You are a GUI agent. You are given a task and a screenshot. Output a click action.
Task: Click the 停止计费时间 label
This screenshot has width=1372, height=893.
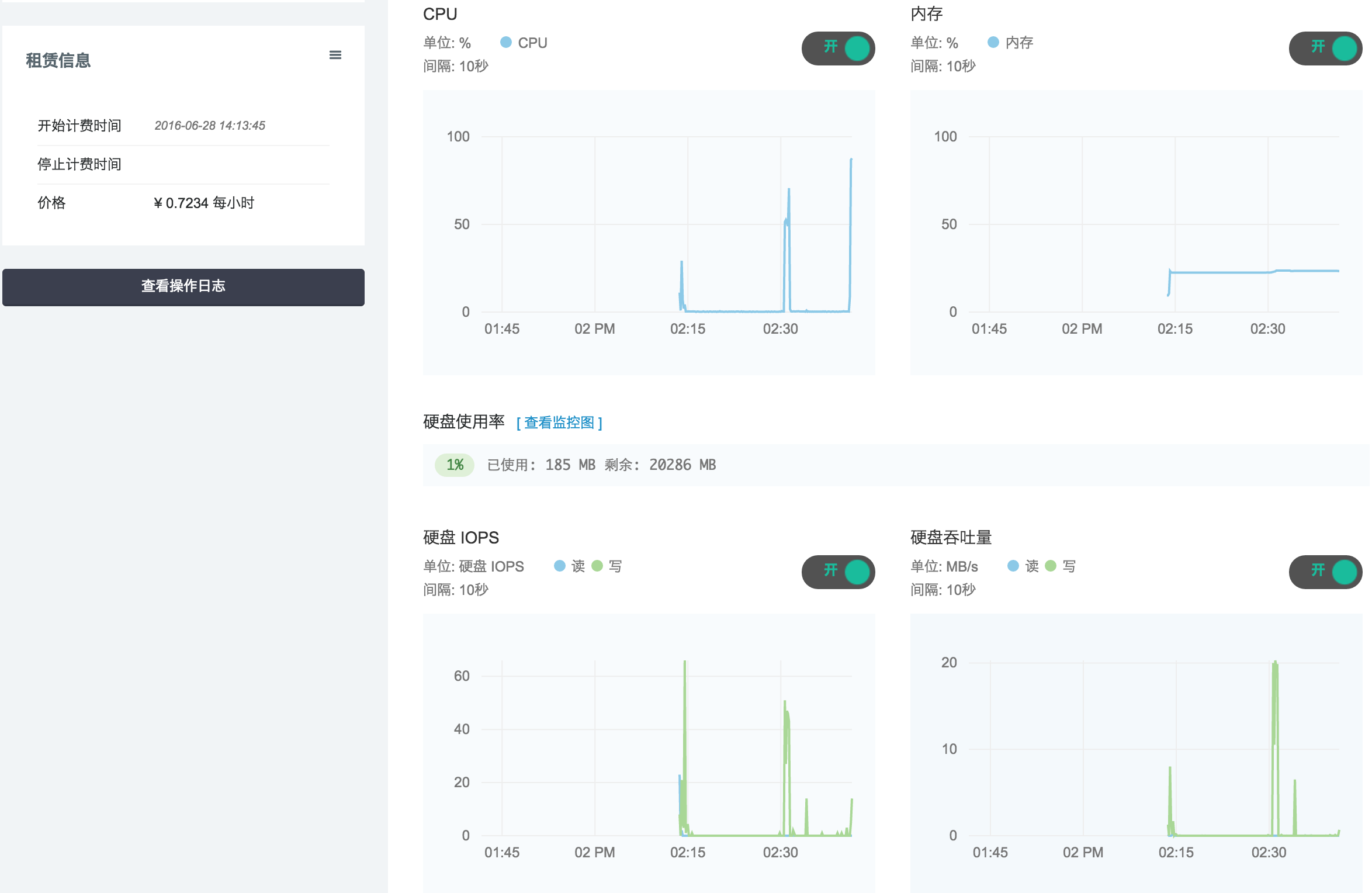click(x=79, y=164)
